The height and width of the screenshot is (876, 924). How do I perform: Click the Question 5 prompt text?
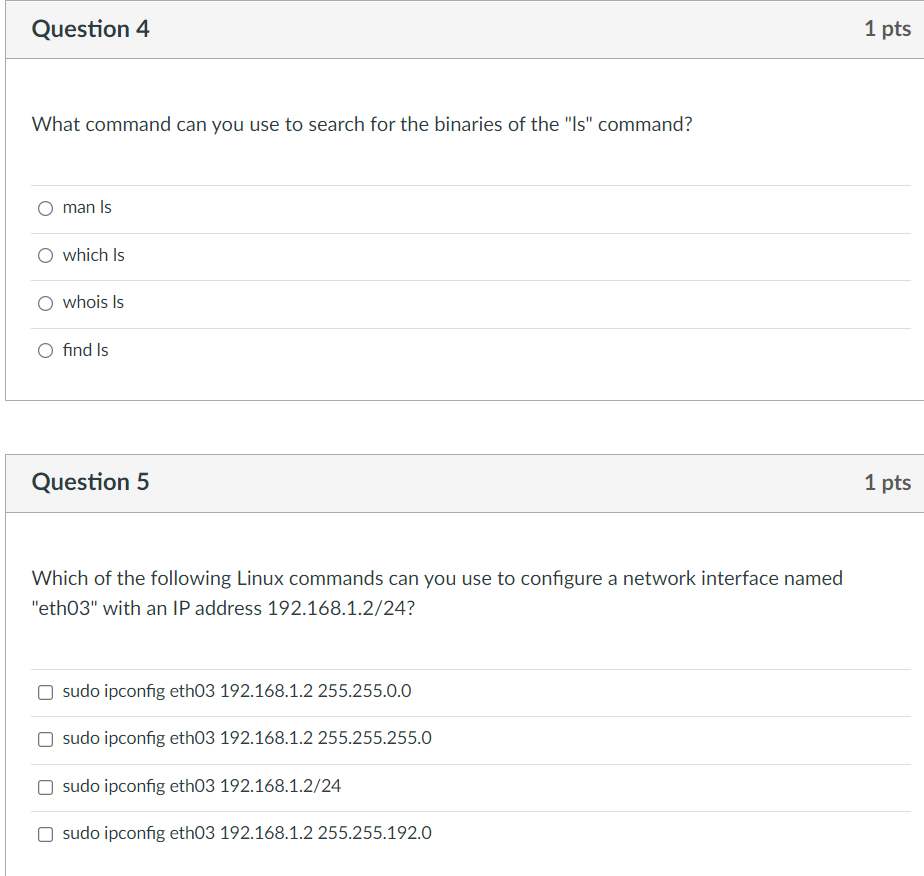click(x=437, y=592)
